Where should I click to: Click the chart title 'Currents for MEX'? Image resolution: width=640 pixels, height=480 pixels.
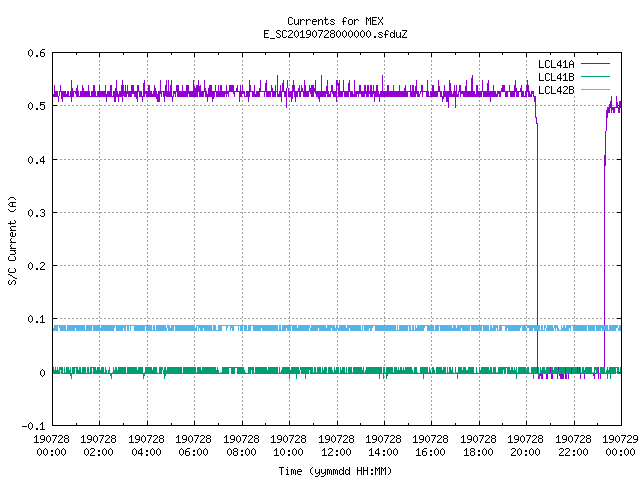click(x=335, y=21)
